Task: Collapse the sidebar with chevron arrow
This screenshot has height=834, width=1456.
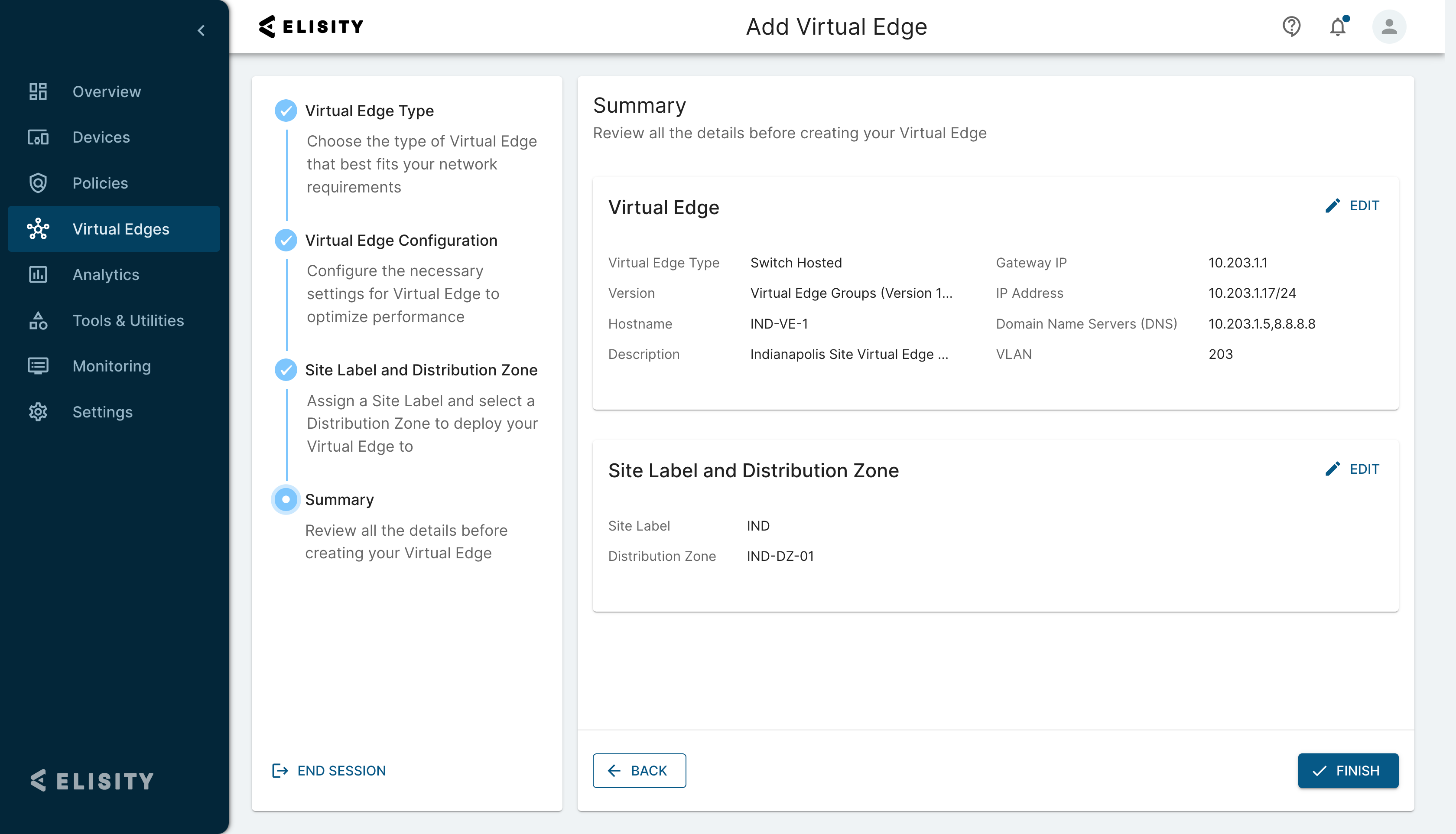Action: 201,30
